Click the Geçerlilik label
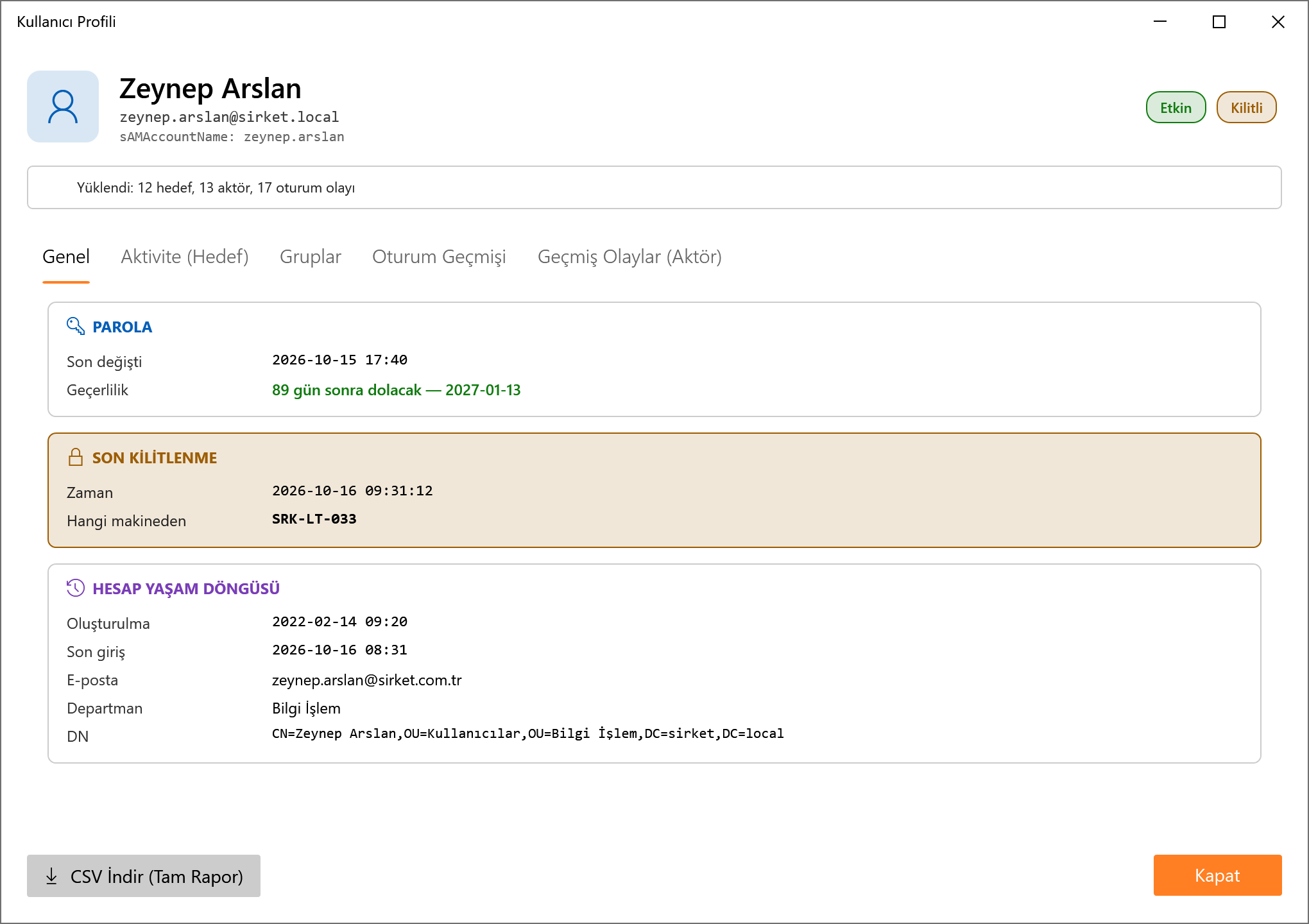 [98, 390]
